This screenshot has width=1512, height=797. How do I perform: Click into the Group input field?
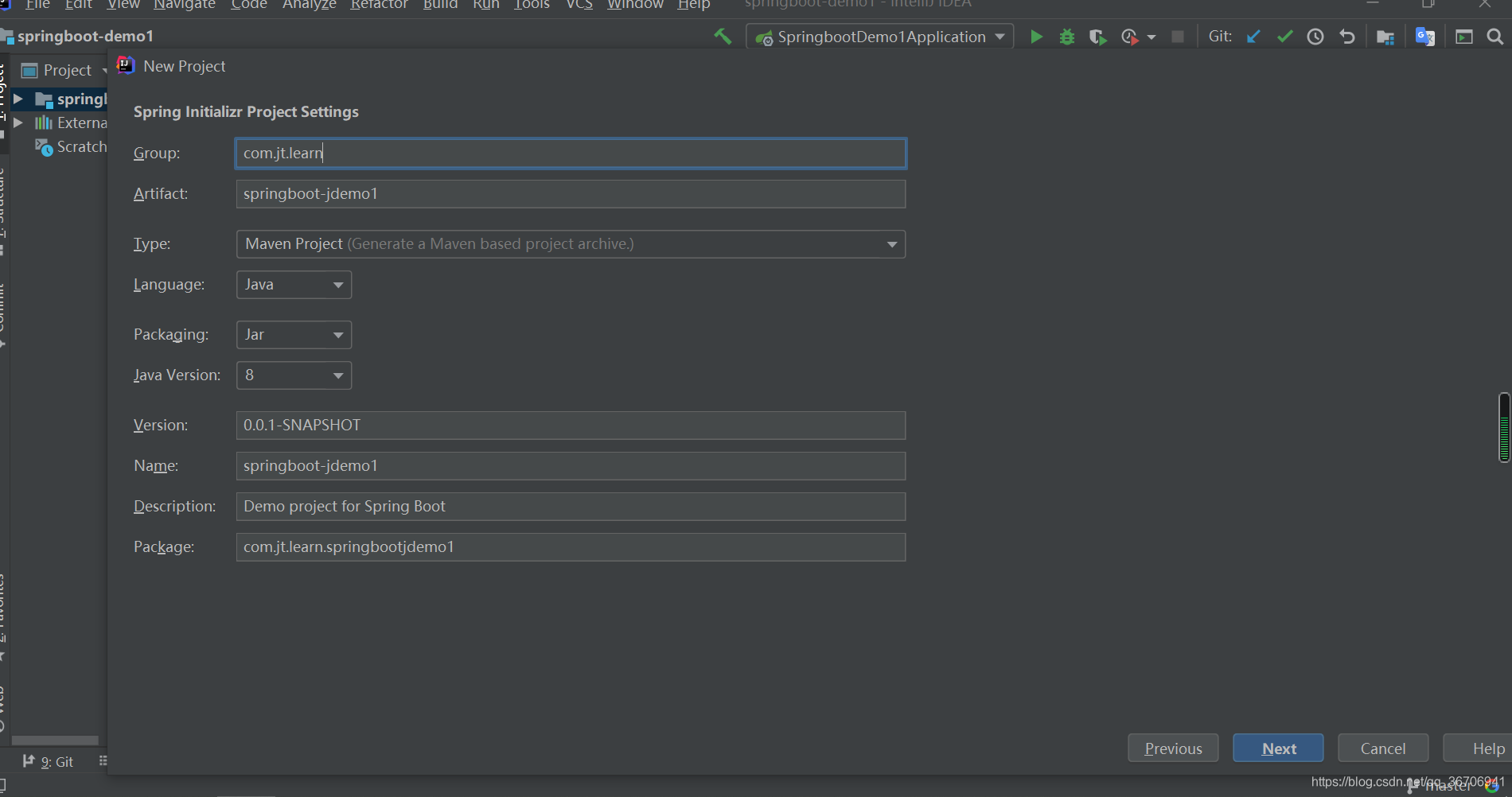coord(571,154)
